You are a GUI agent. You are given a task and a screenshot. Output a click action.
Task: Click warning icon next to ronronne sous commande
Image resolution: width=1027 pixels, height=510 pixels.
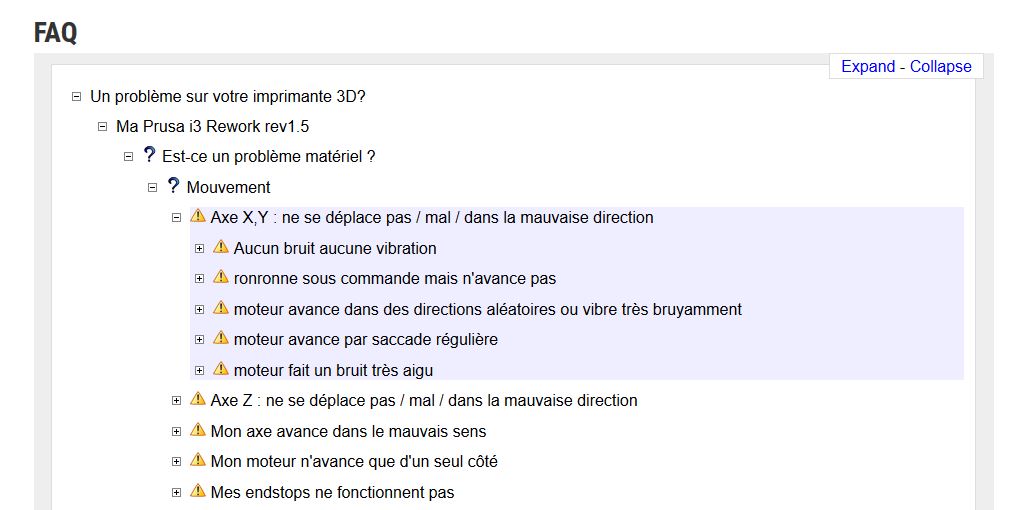[x=221, y=278]
